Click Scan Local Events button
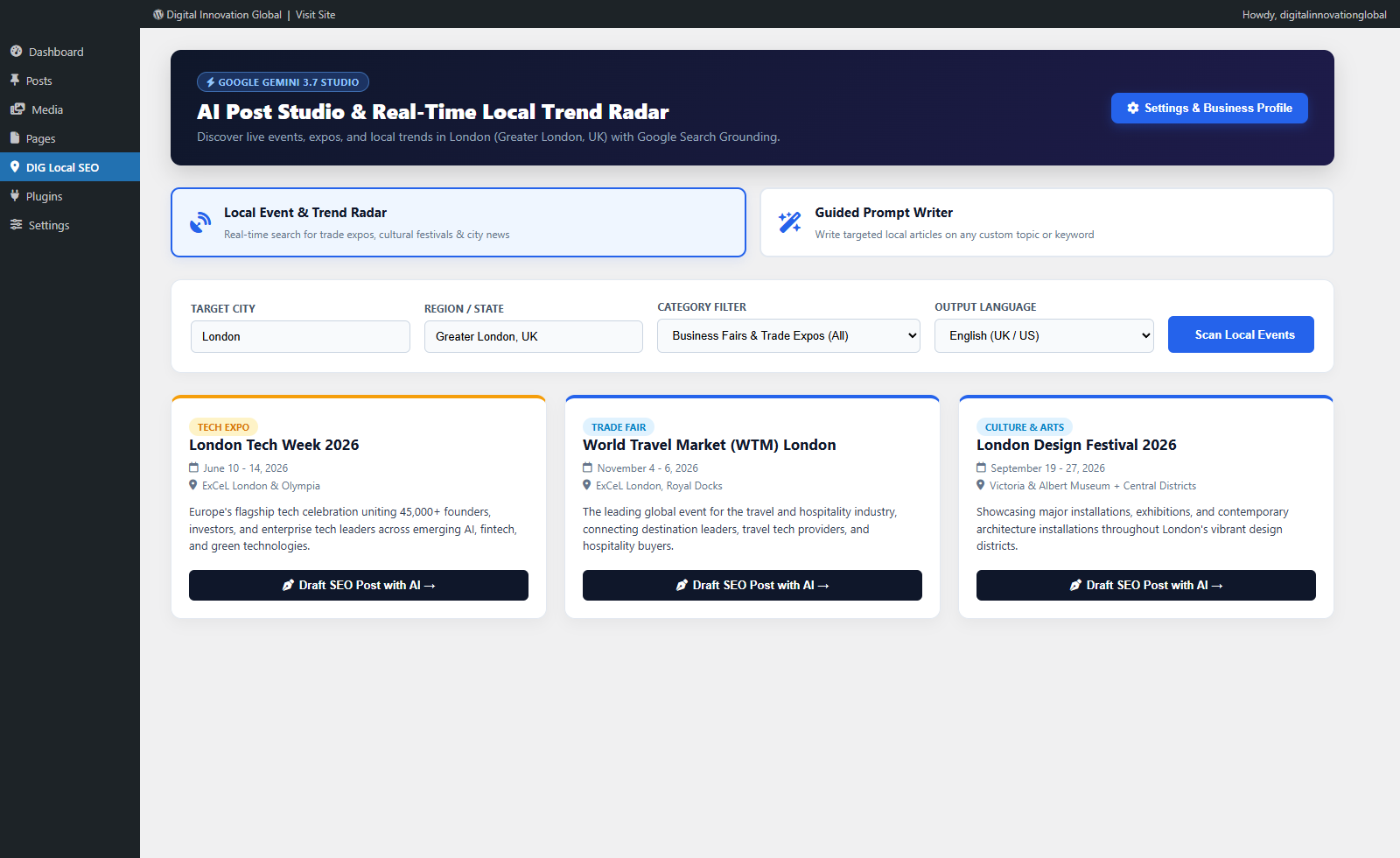This screenshot has height=858, width=1400. [x=1241, y=334]
